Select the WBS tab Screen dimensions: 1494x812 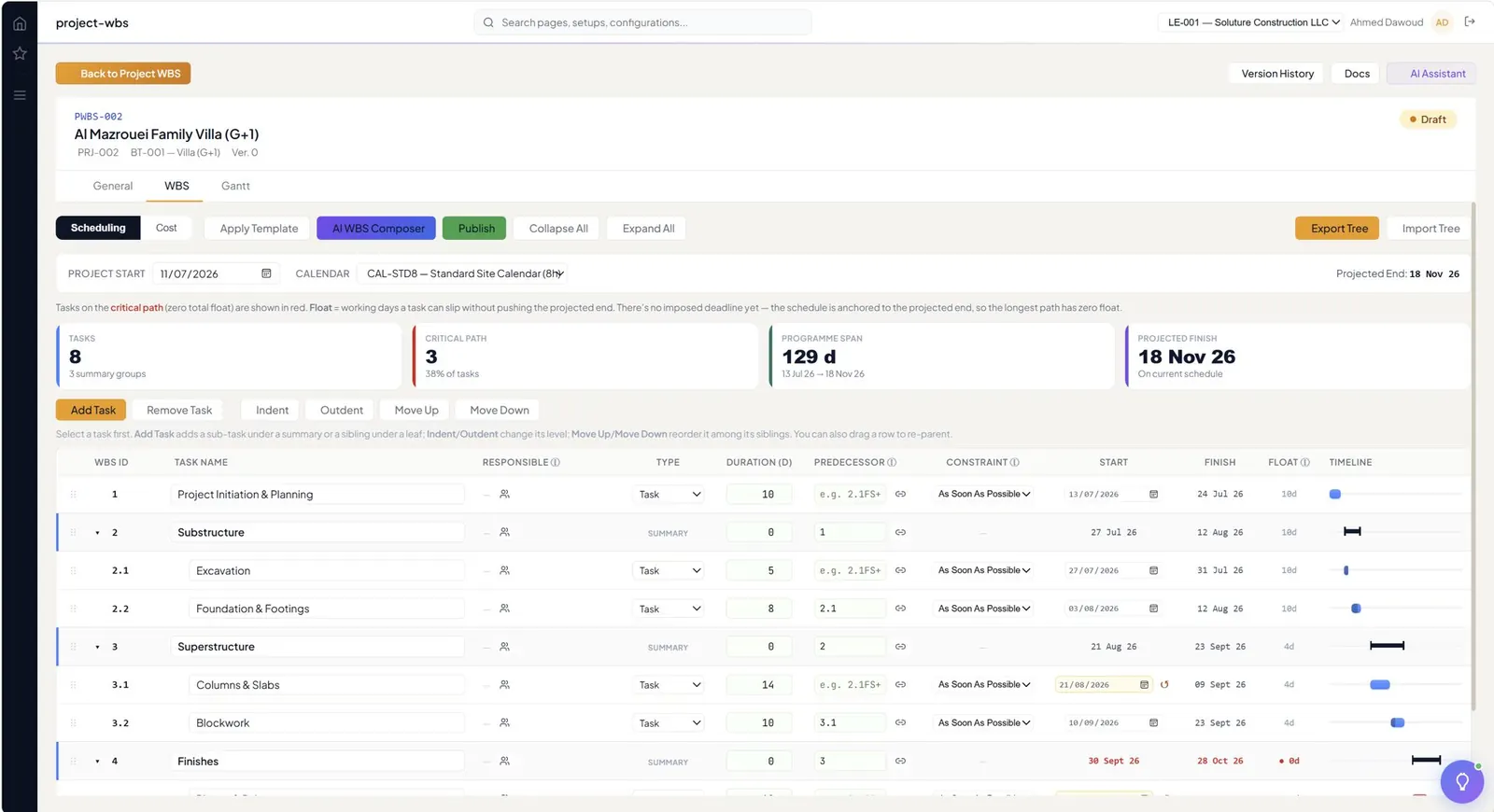tap(176, 186)
